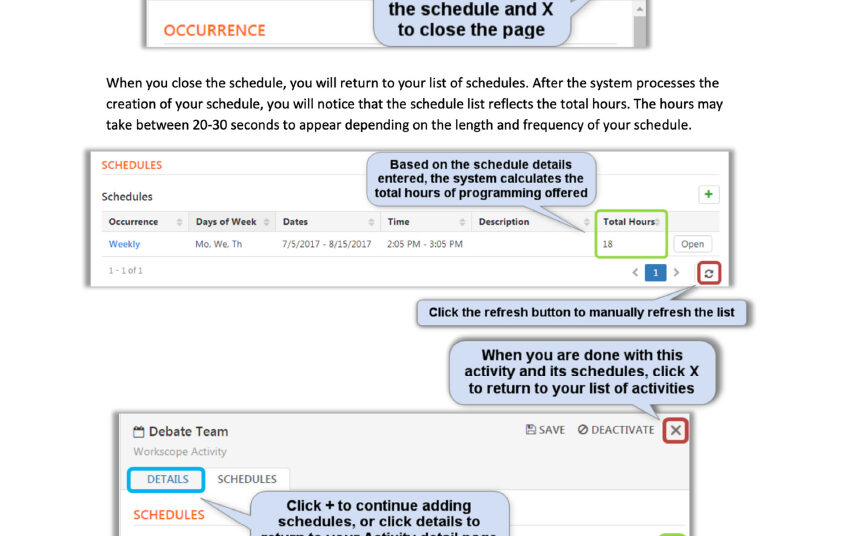This screenshot has width=842, height=536.
Task: Close the Debate Team activity with X
Action: tap(676, 430)
